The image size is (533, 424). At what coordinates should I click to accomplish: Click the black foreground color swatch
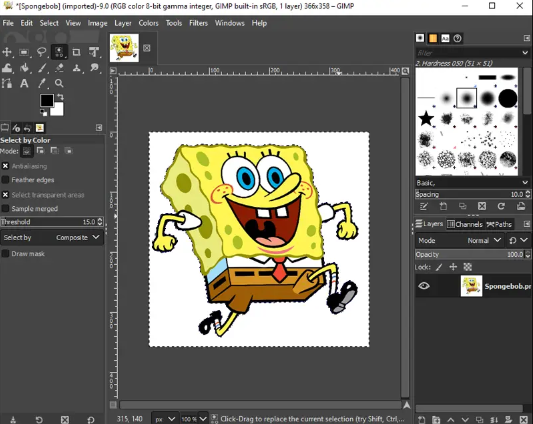tap(47, 100)
